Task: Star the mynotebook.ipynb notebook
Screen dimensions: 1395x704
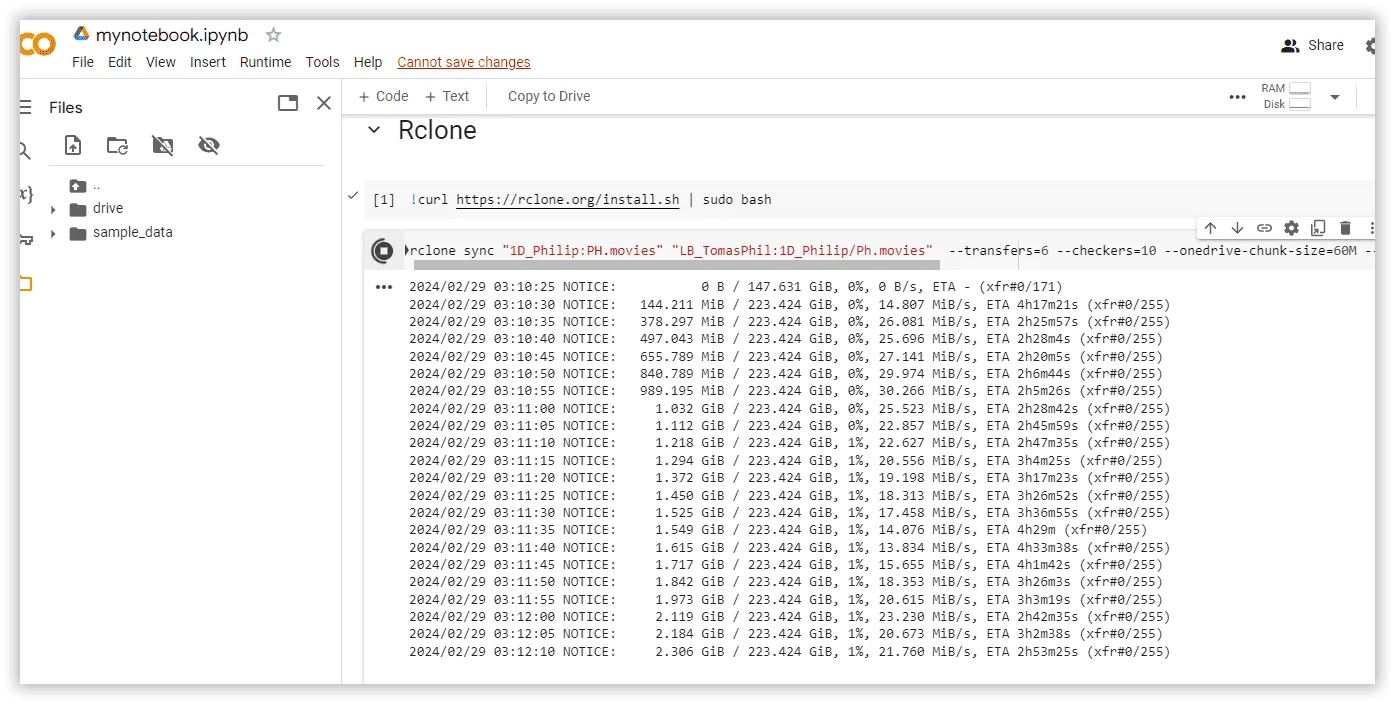Action: pyautogui.click(x=273, y=35)
